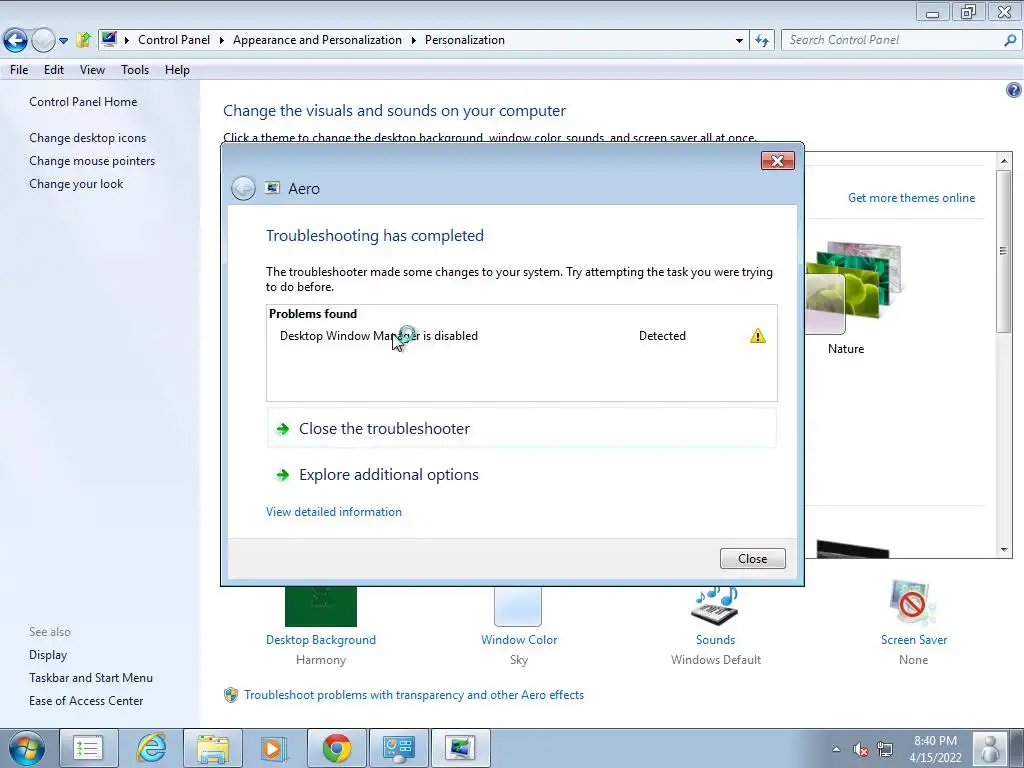
Task: Open the recent pages dropdown arrow
Action: coord(63,40)
